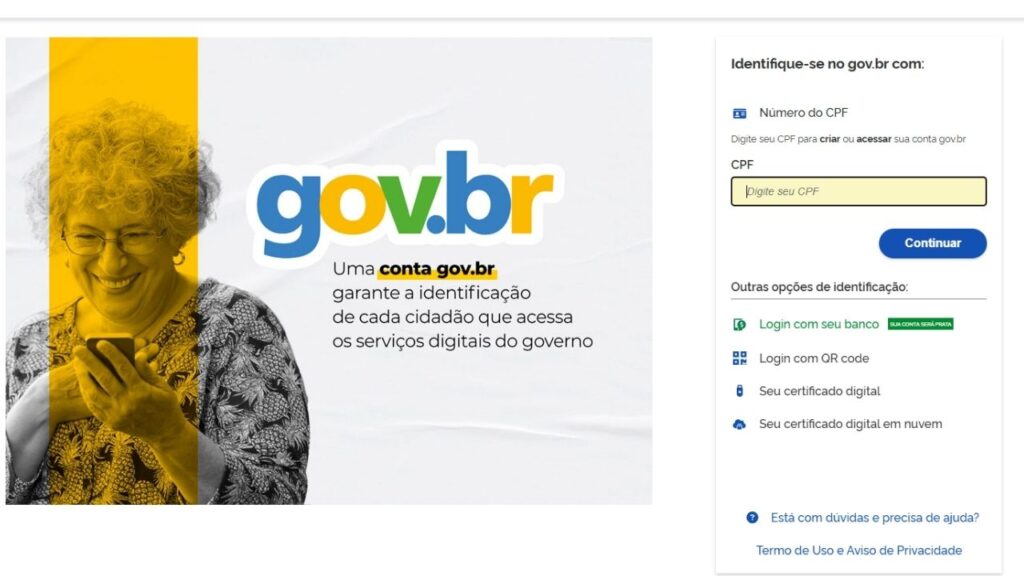Click the Continuar button

[933, 243]
